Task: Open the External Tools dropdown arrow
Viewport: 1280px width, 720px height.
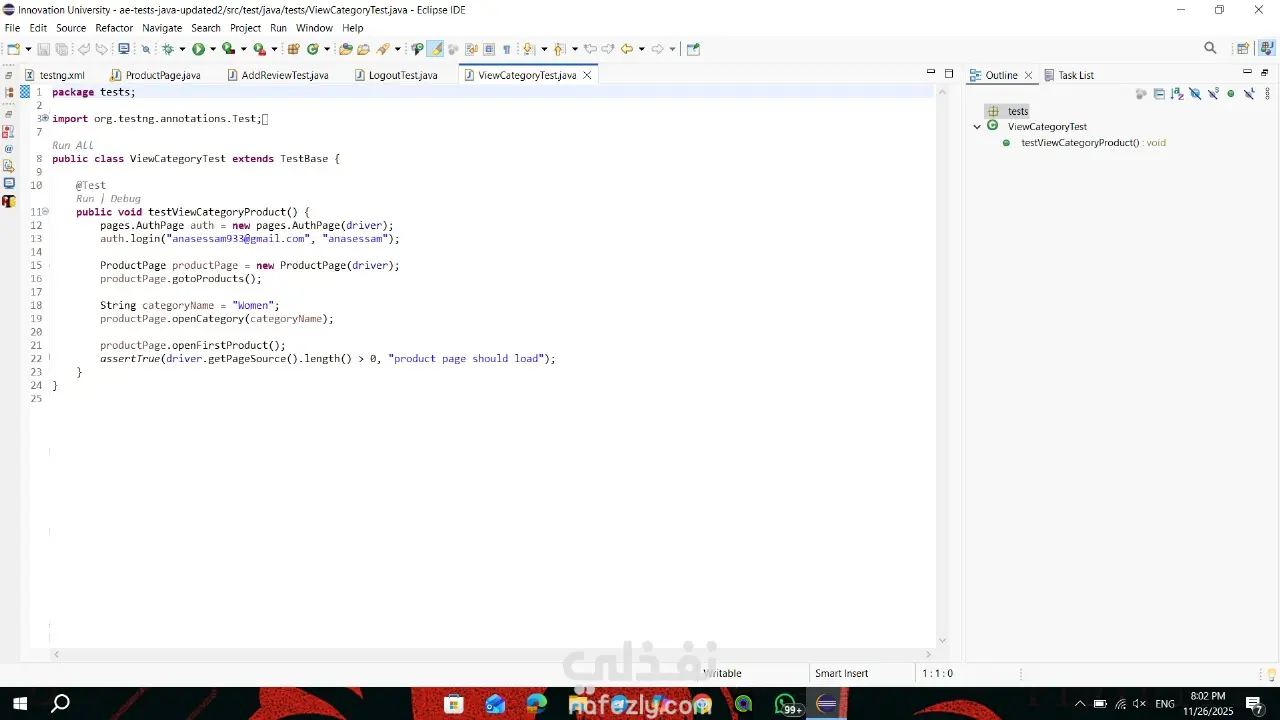Action: (x=274, y=49)
